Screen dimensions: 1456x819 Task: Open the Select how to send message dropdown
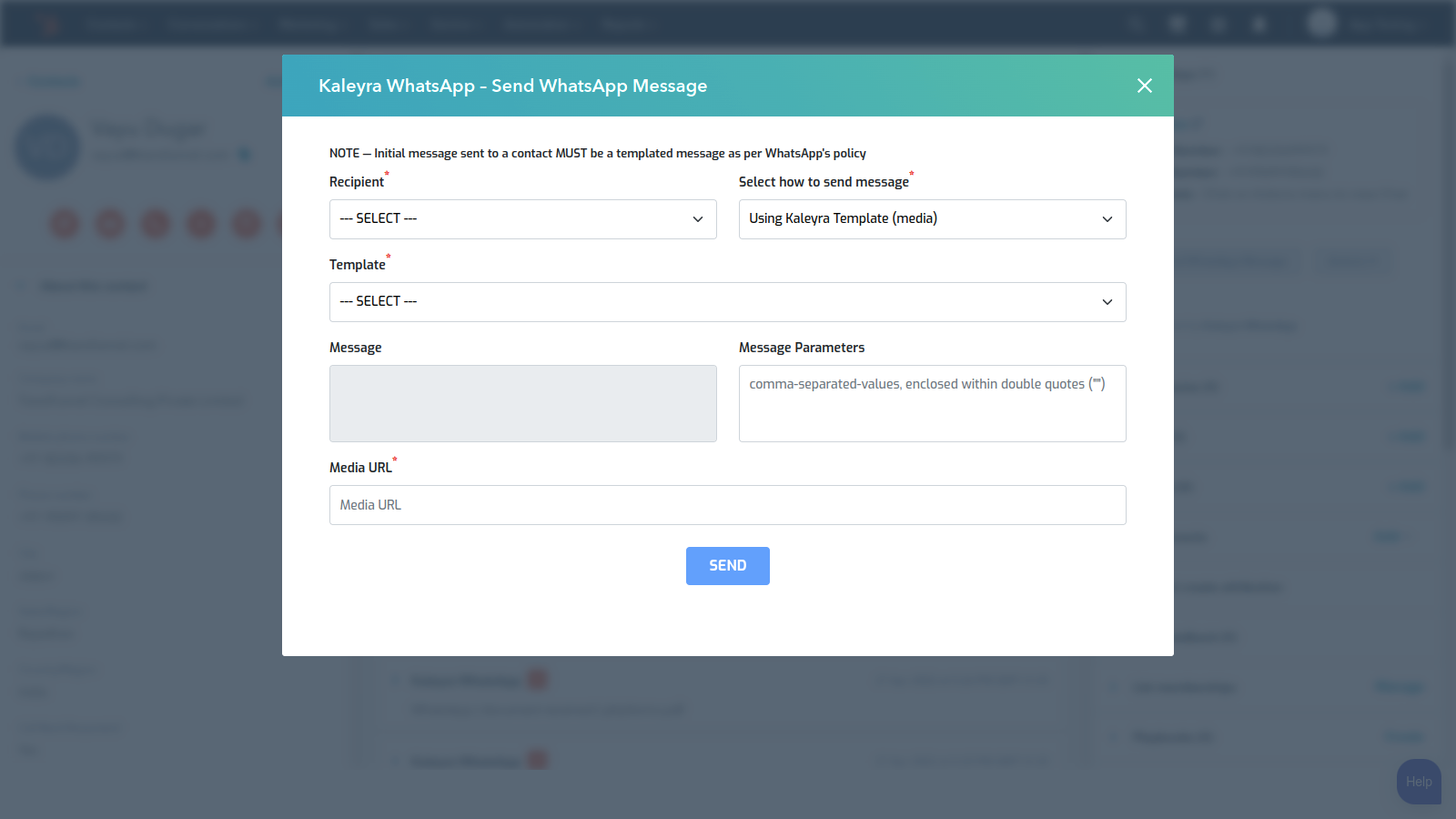[x=933, y=219]
